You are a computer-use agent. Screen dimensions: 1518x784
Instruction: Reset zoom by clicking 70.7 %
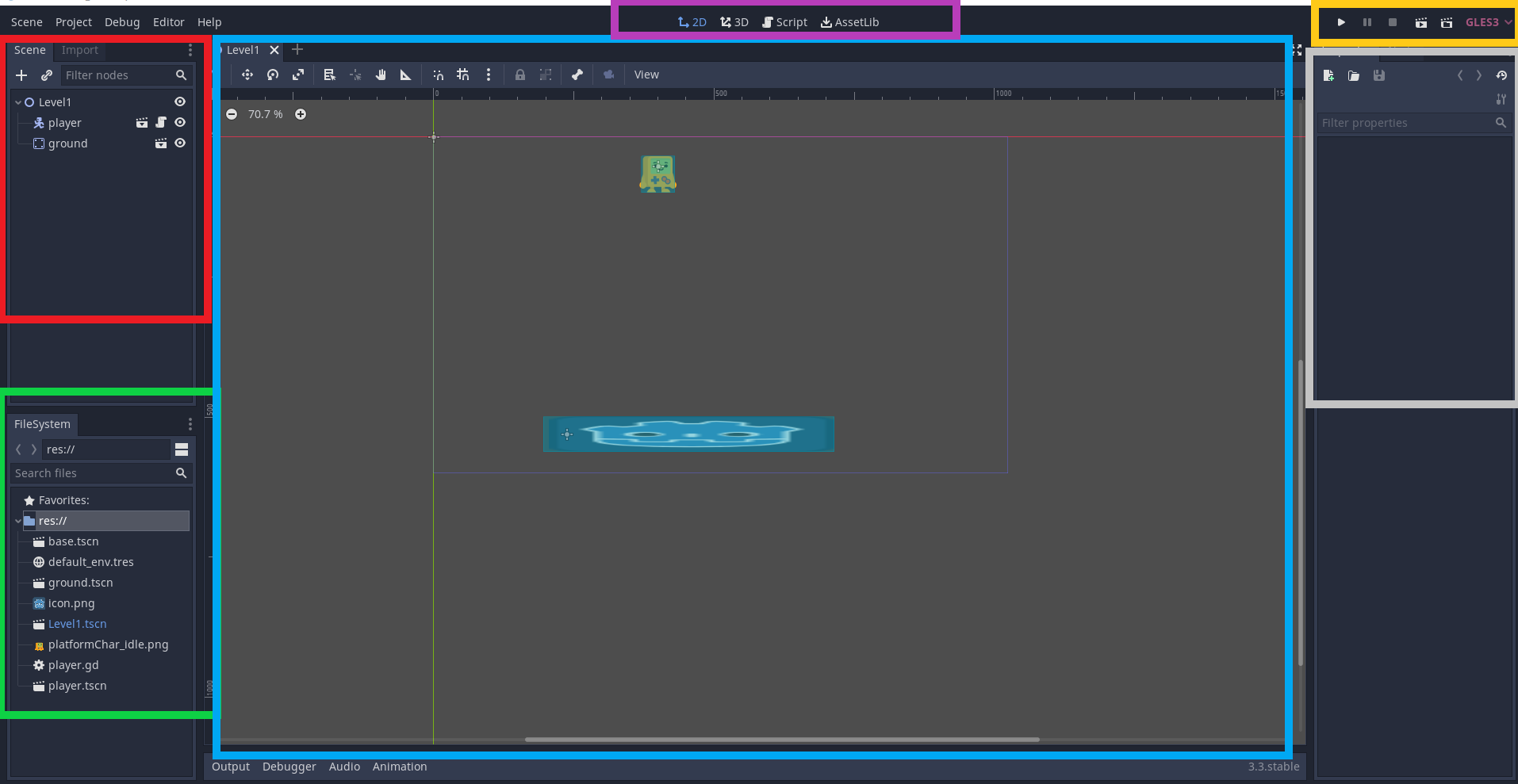(266, 114)
